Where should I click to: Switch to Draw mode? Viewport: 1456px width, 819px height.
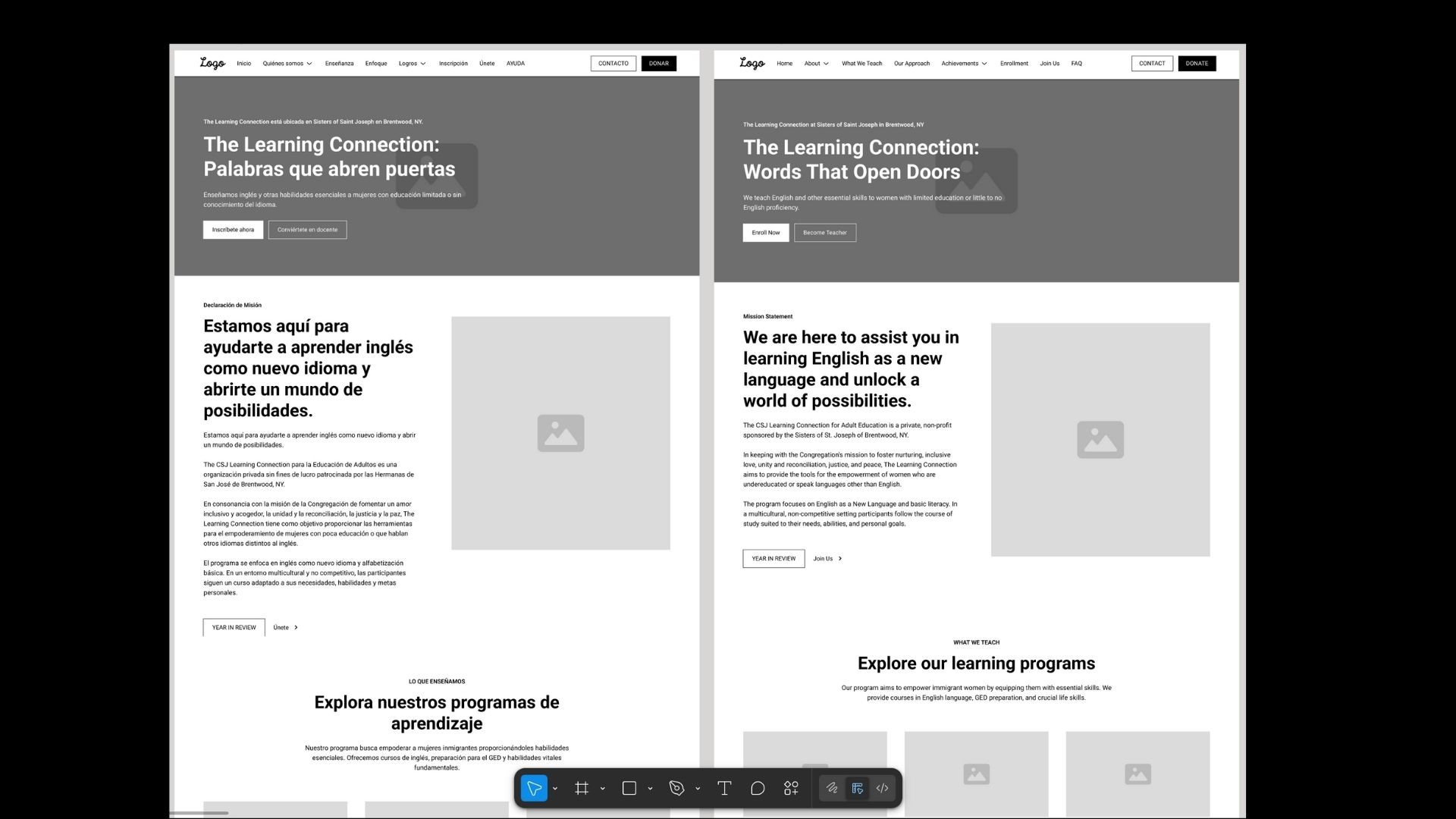pyautogui.click(x=832, y=789)
